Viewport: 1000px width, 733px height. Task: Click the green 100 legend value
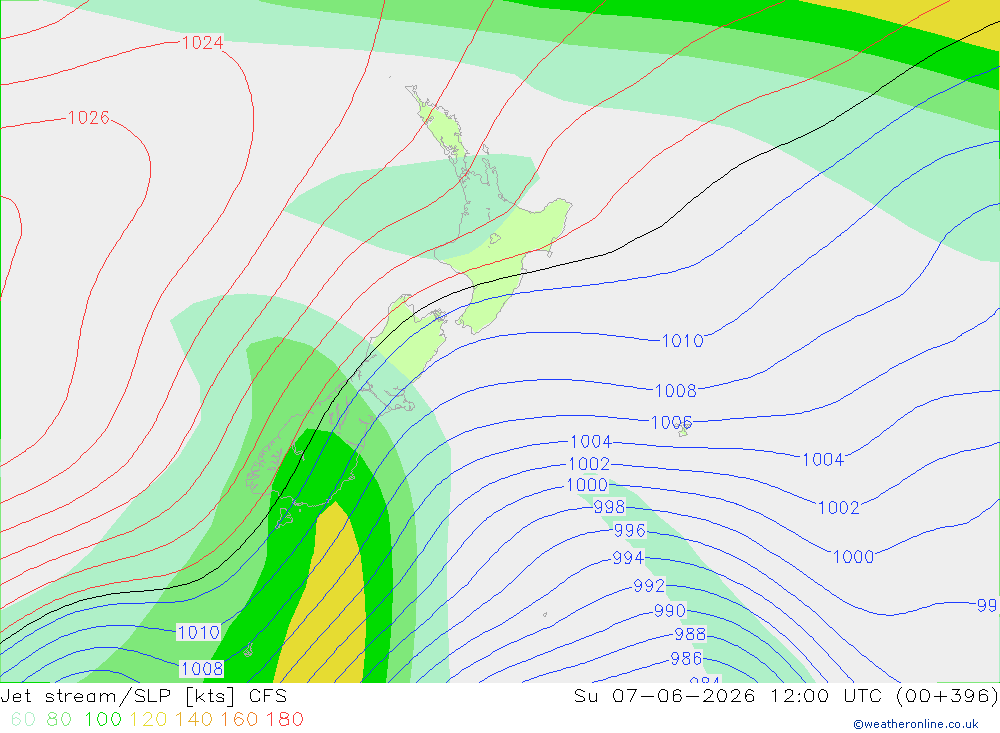(103, 720)
